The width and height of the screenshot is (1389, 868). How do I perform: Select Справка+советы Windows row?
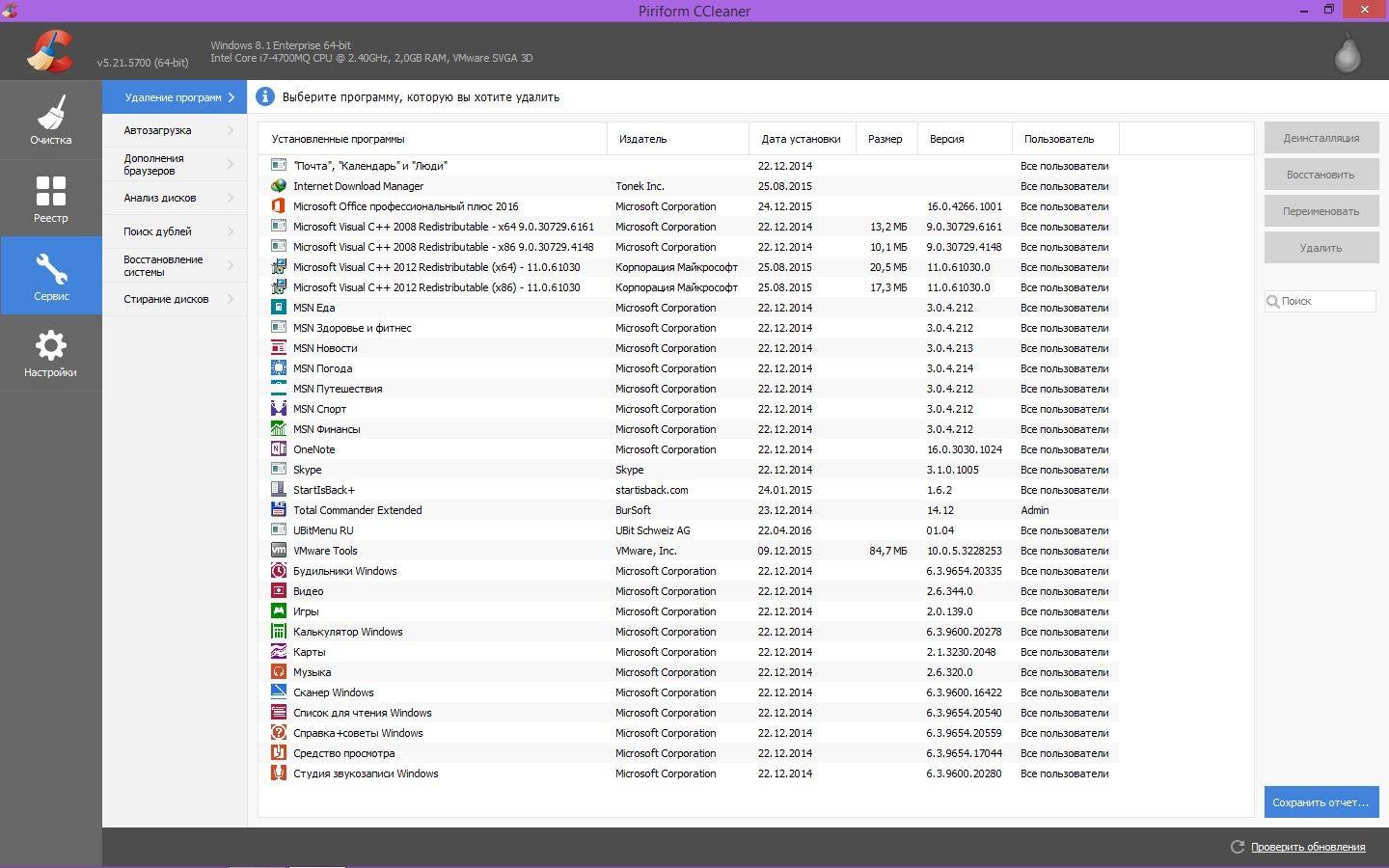[x=689, y=733]
